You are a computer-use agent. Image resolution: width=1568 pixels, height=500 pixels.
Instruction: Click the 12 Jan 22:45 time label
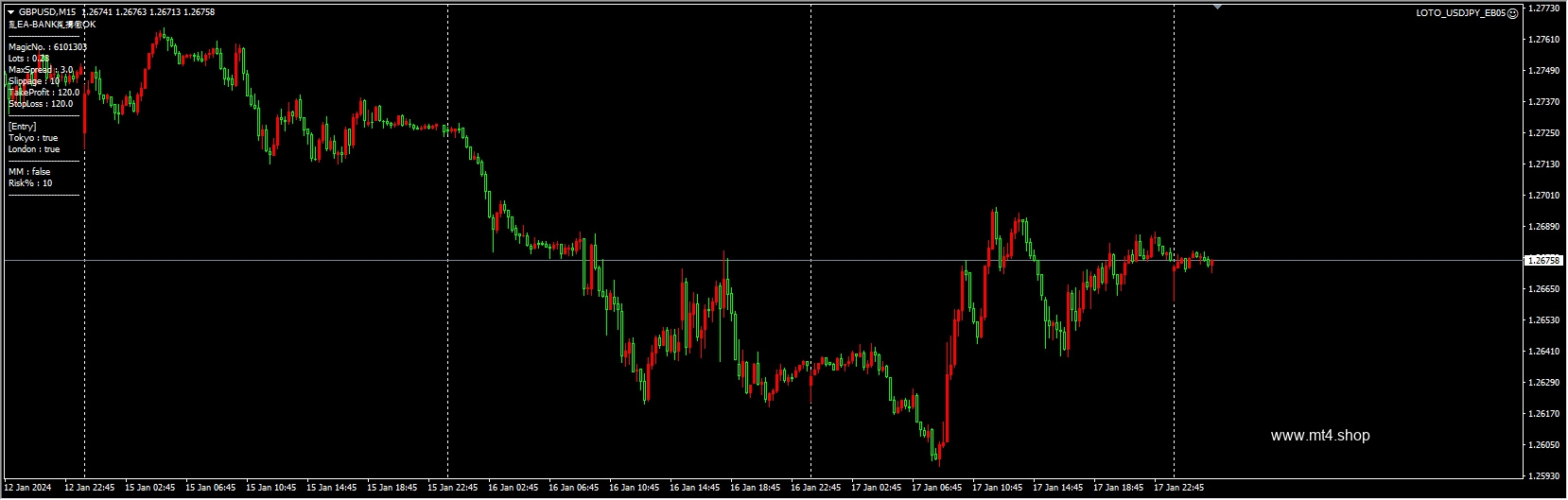[89, 489]
